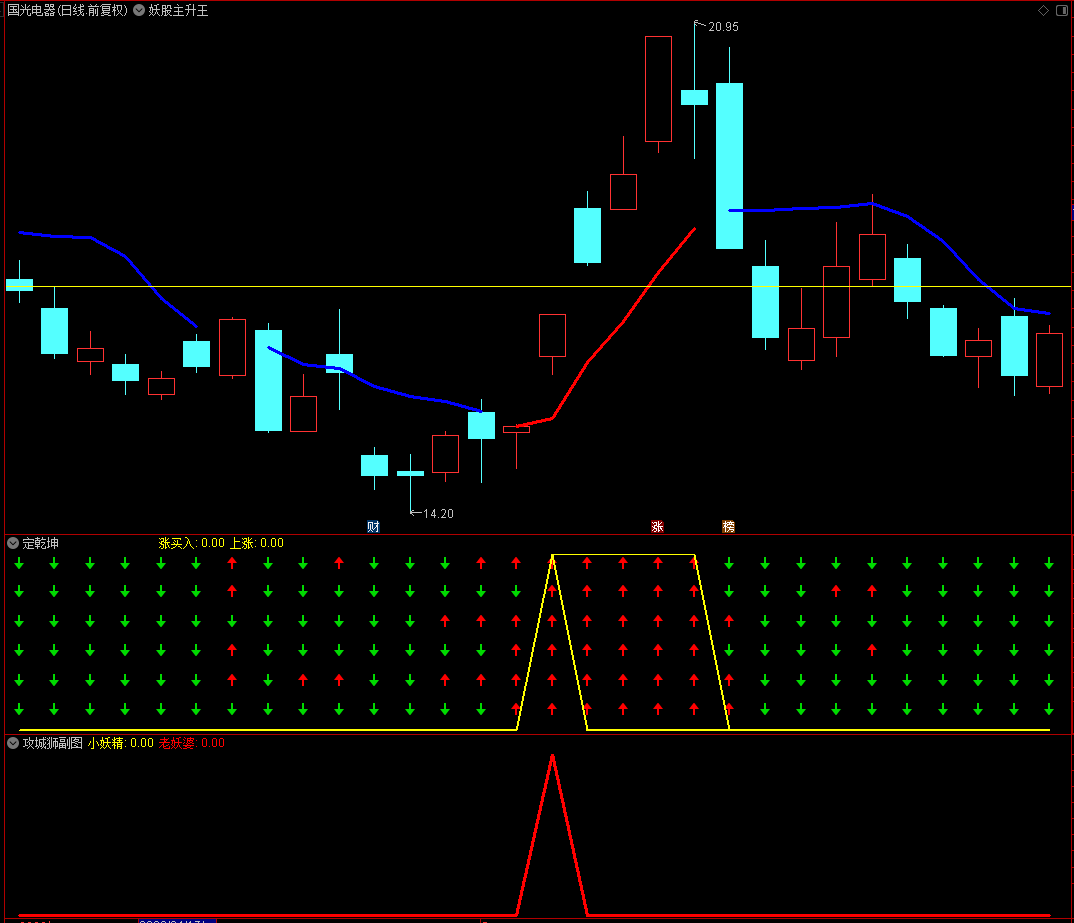Click the 妖股主升王 indicator name
Viewport: 1074px width, 923px height.
[178, 10]
